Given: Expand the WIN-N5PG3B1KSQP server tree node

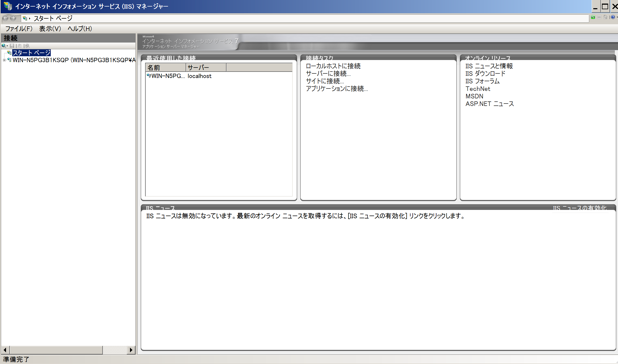Looking at the screenshot, I should [4, 60].
